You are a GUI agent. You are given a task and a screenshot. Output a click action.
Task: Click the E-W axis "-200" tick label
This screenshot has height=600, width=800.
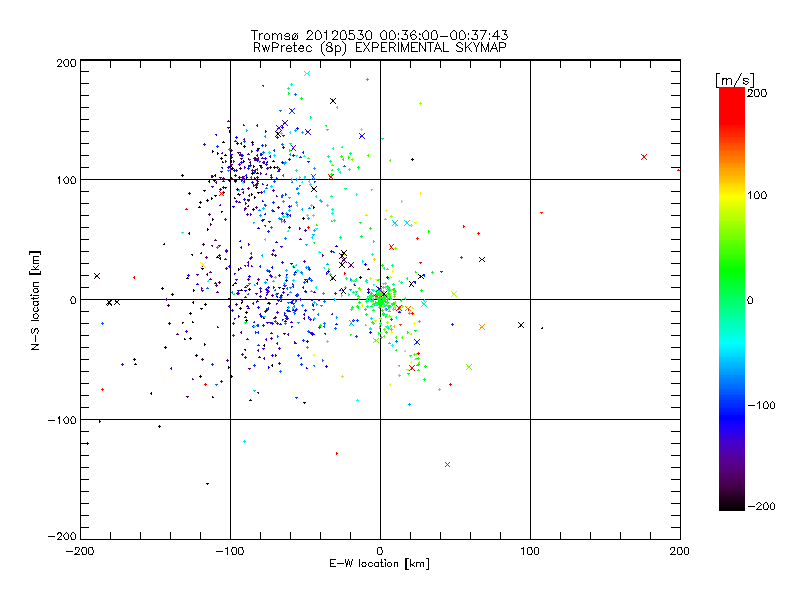80,551
